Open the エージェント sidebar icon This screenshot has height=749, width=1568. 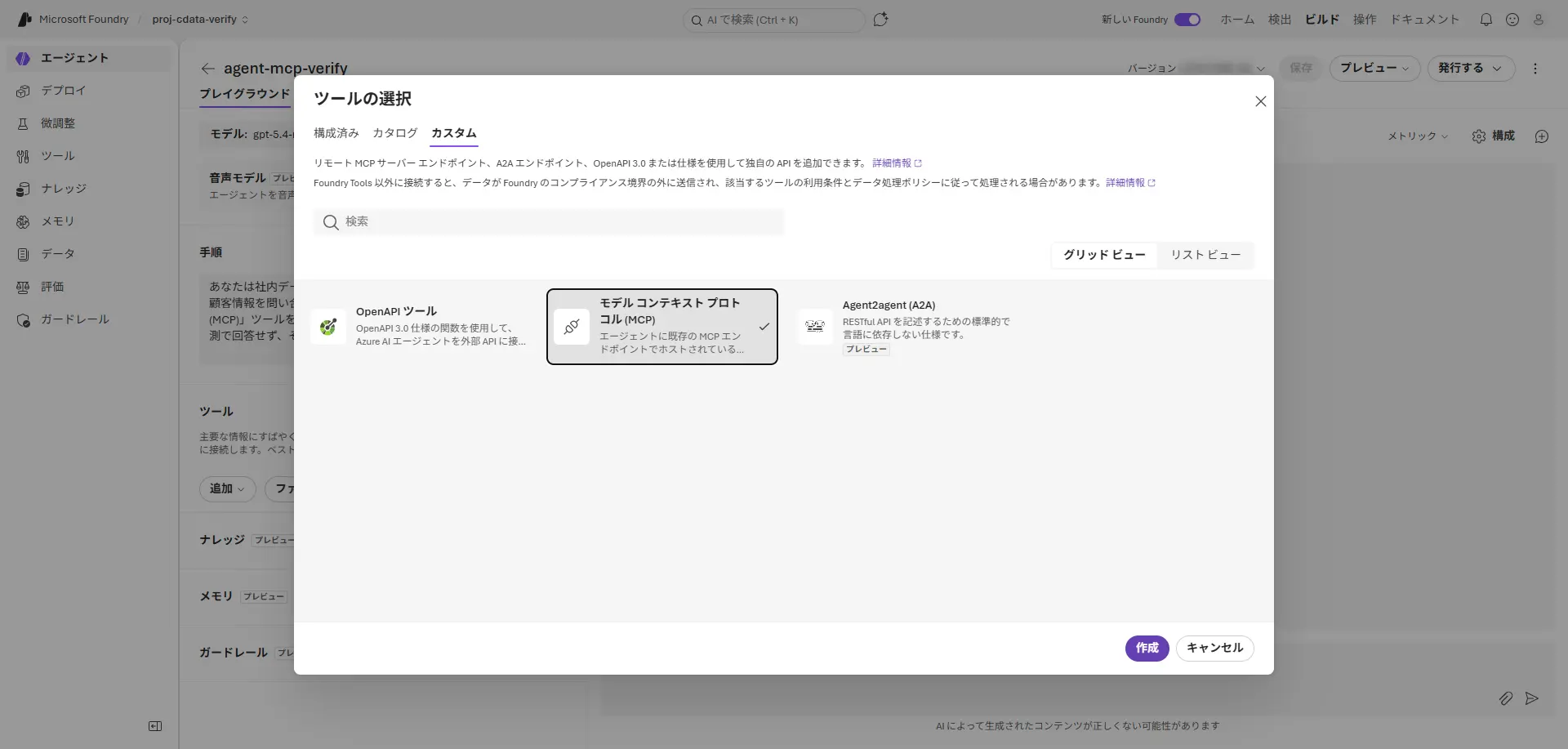coord(23,58)
